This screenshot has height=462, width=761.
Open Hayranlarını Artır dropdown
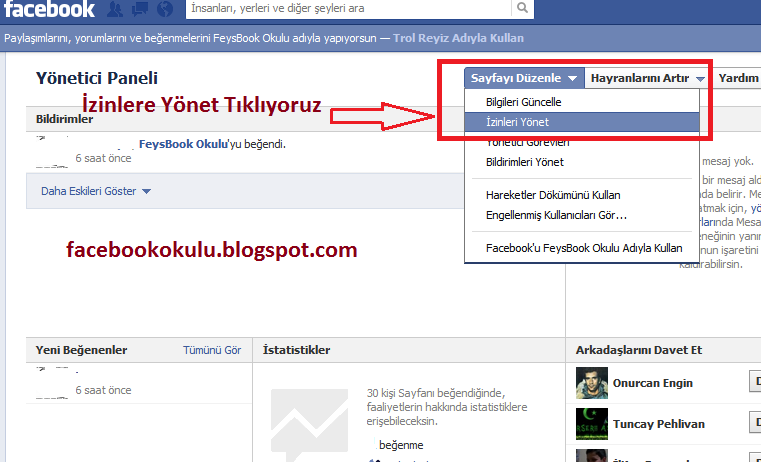tap(647, 78)
